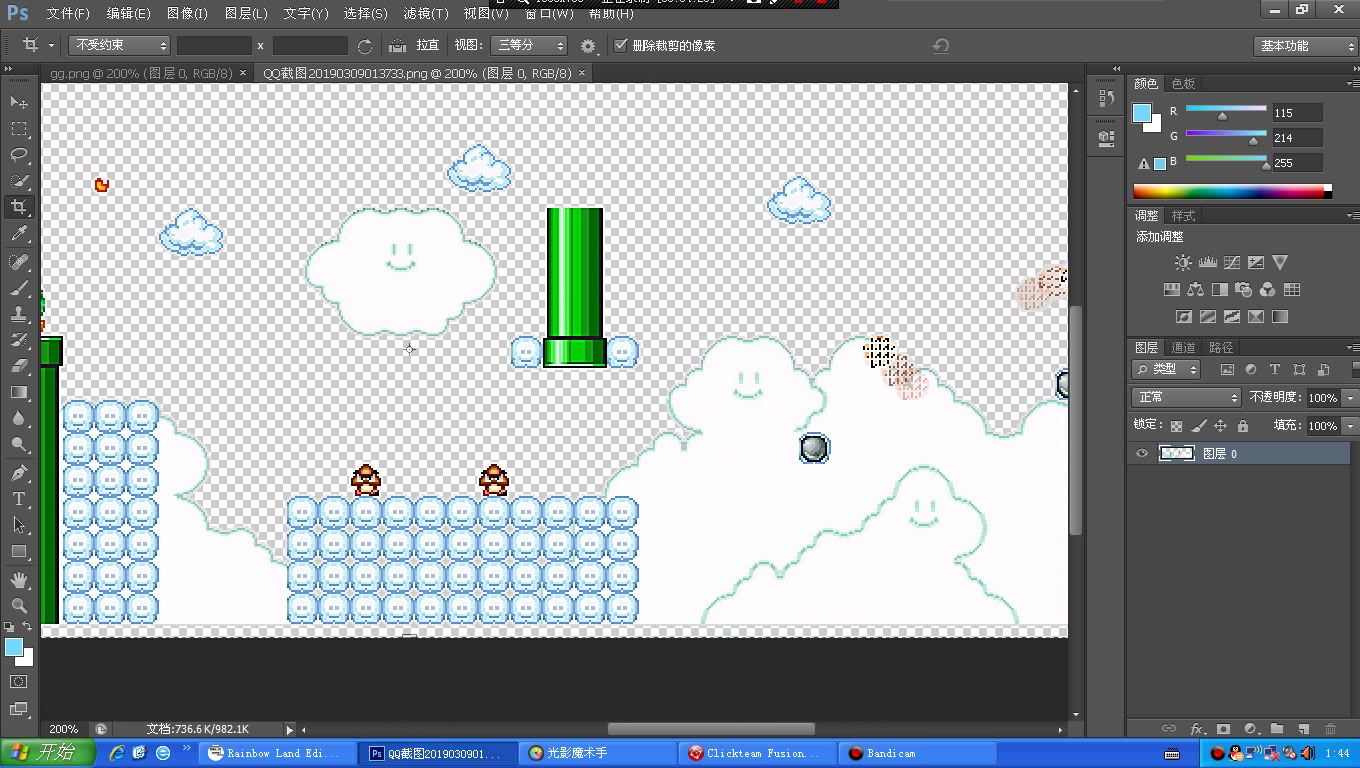Select the Gradient tool
The width and height of the screenshot is (1360, 768).
coord(19,392)
